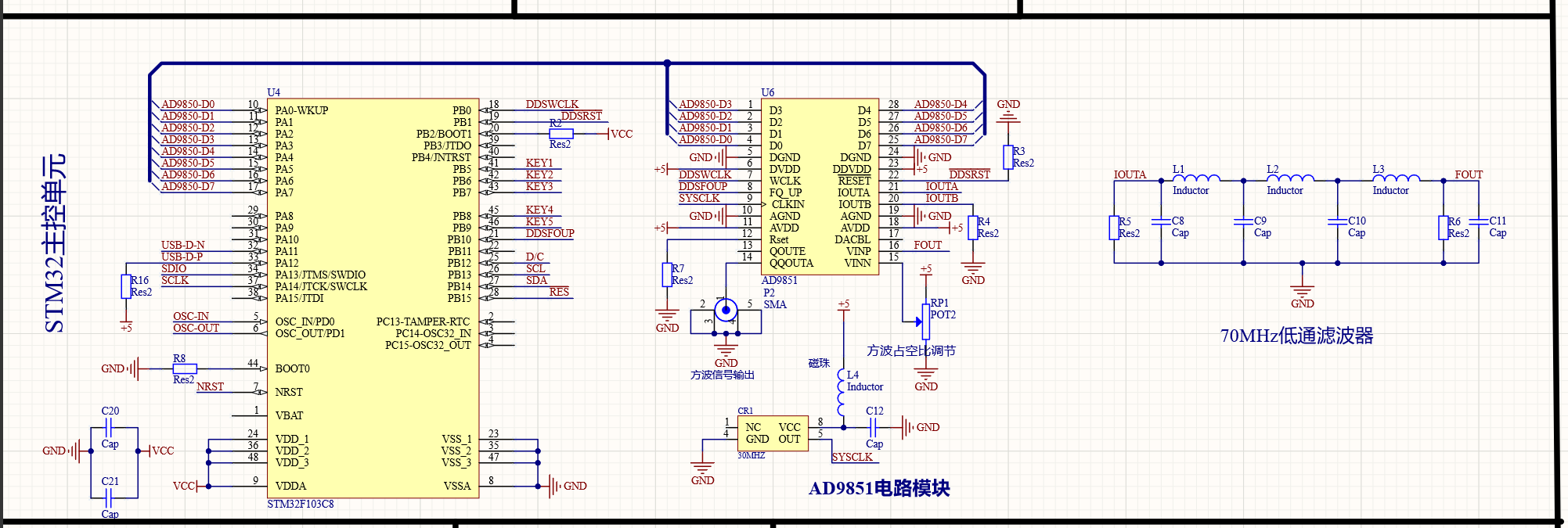1568x528 pixels.
Task: Click resistor R8 on the BOOT0 line
Action: 185,368
